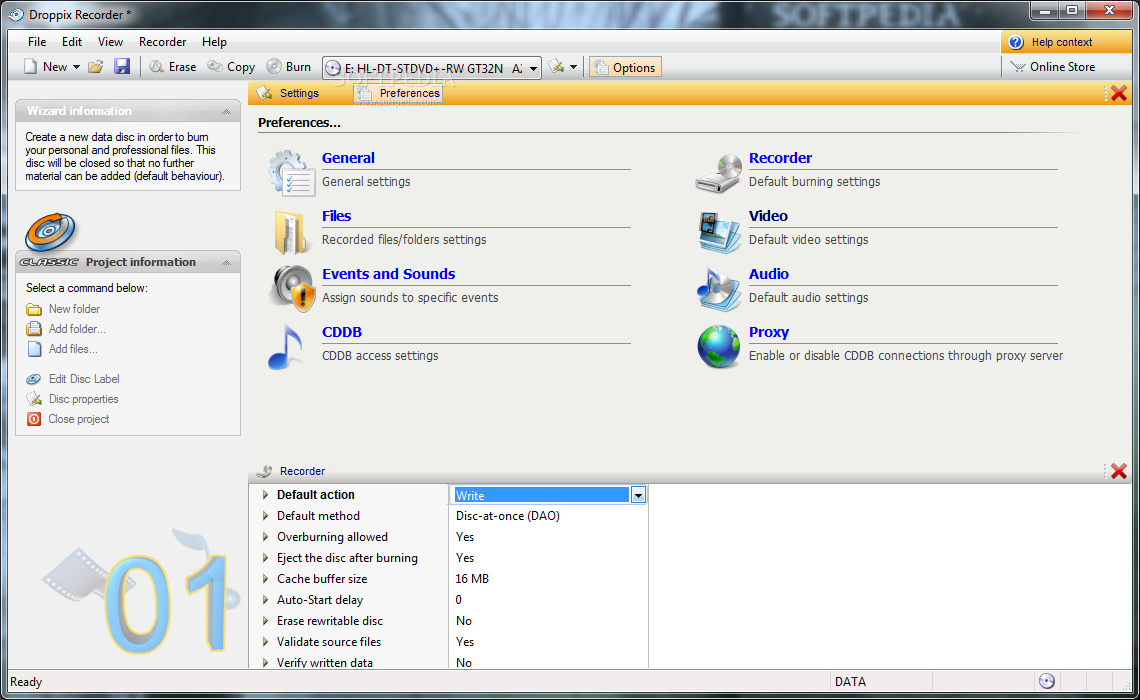Click the New folder icon

(34, 309)
